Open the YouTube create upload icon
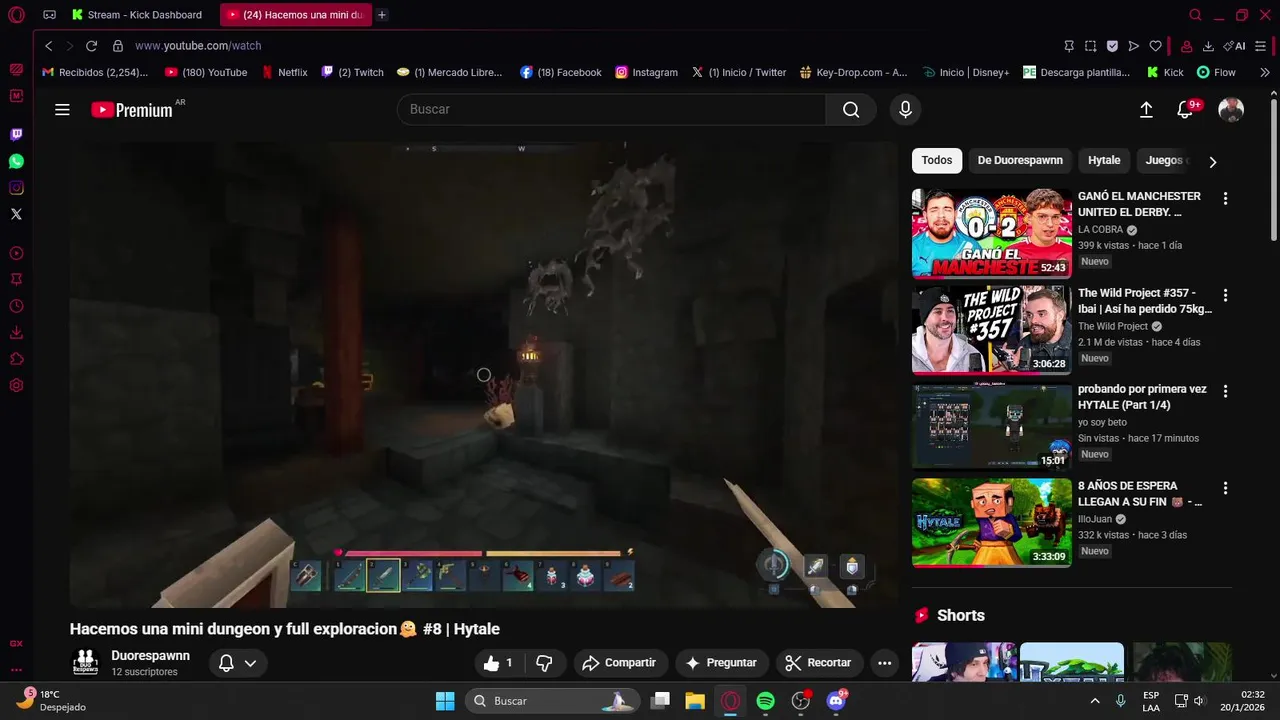The height and width of the screenshot is (720, 1280). [1146, 109]
